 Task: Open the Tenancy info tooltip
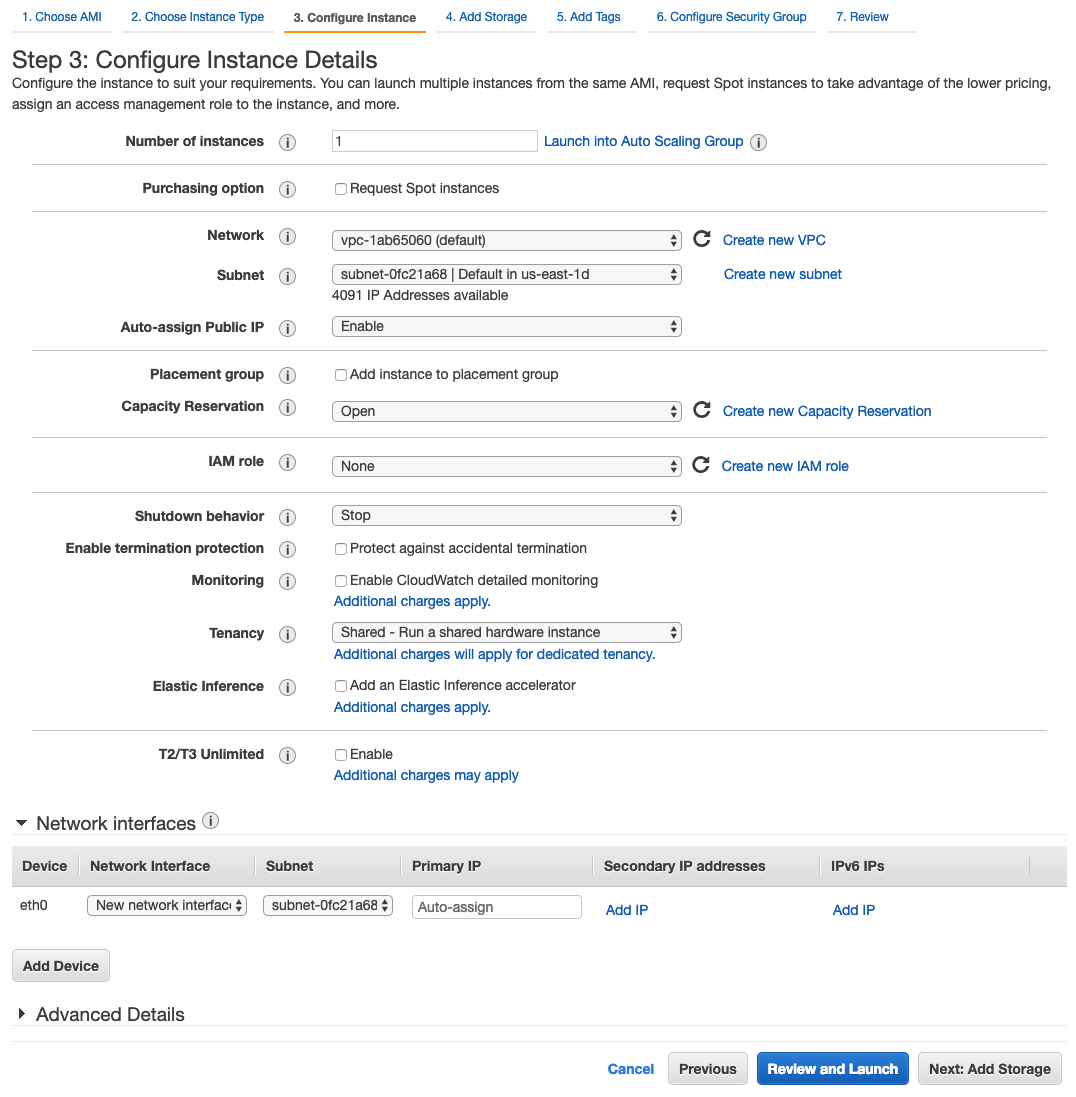(287, 633)
